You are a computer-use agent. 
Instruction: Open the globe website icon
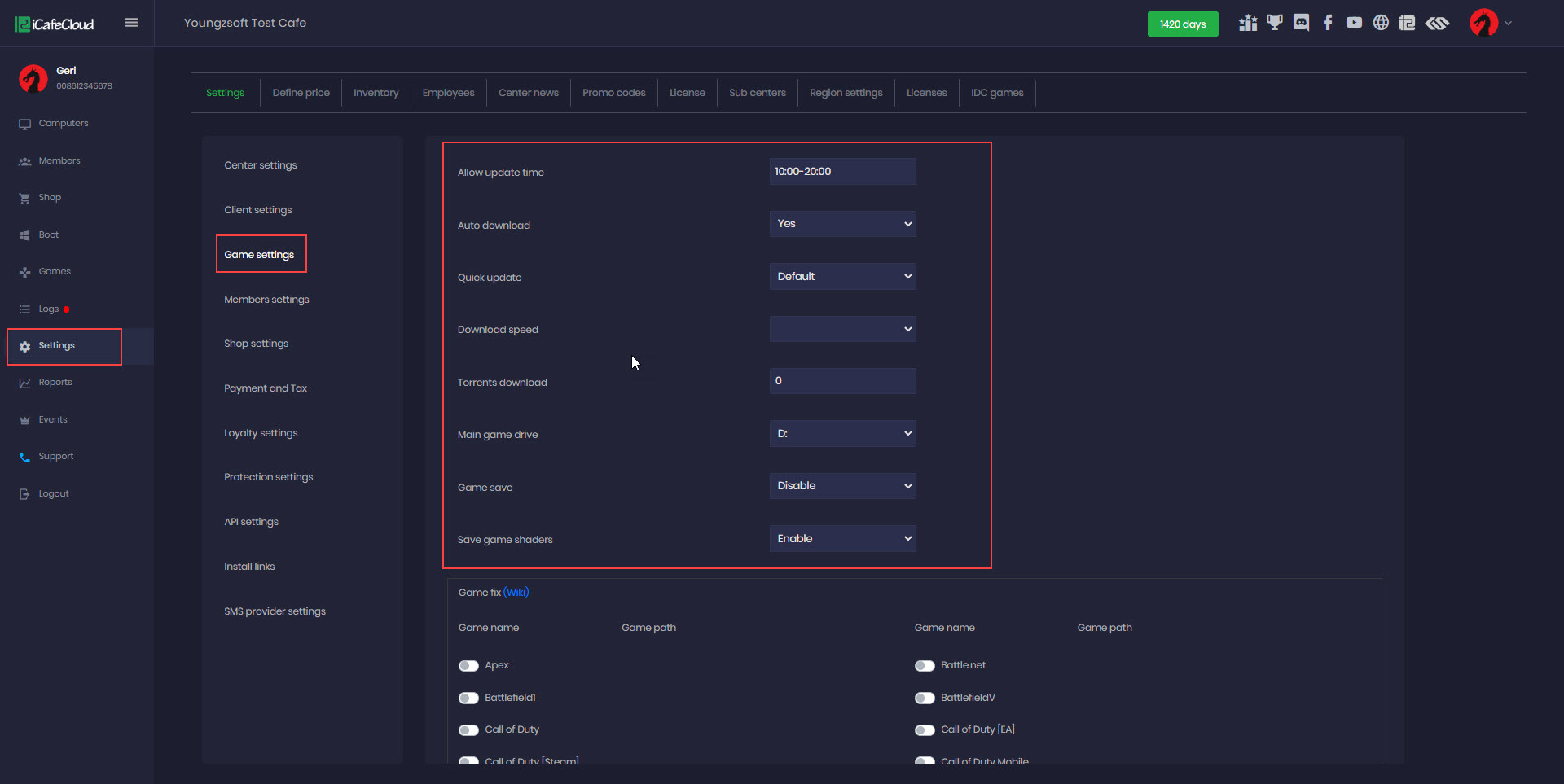pyautogui.click(x=1381, y=23)
